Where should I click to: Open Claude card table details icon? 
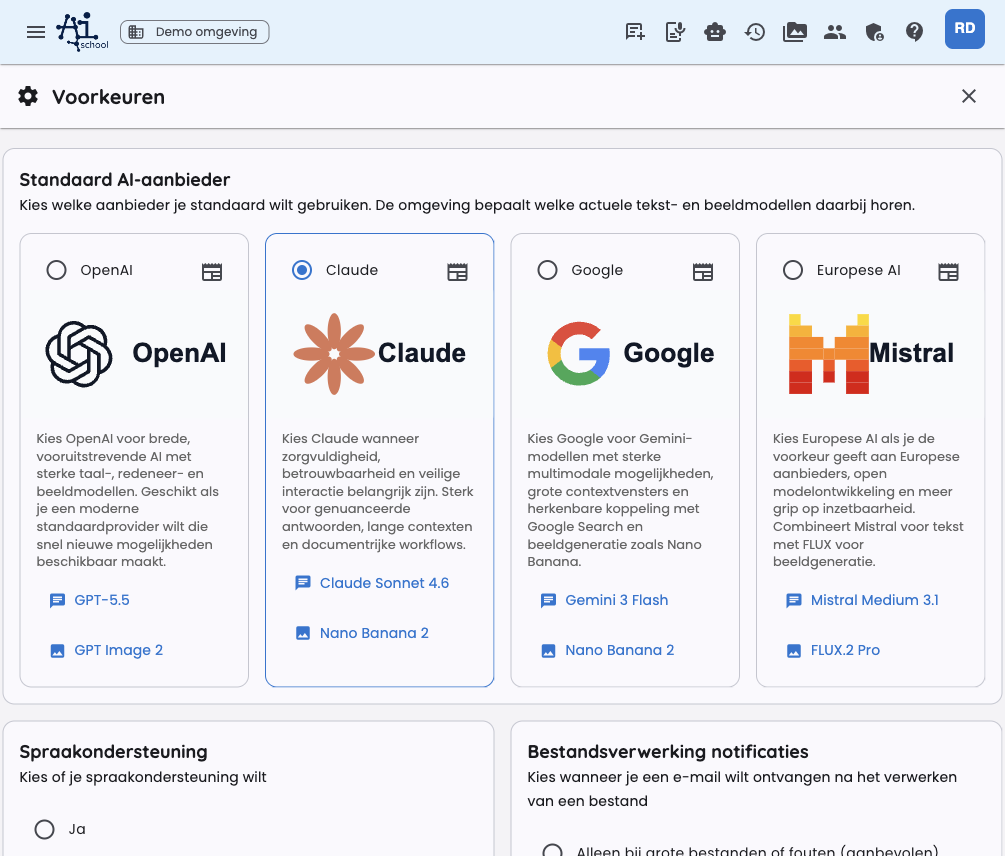point(458,272)
